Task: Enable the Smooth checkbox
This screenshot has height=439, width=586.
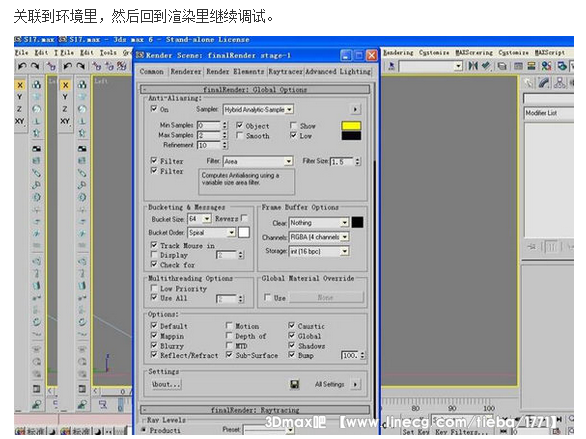Action: [240, 135]
